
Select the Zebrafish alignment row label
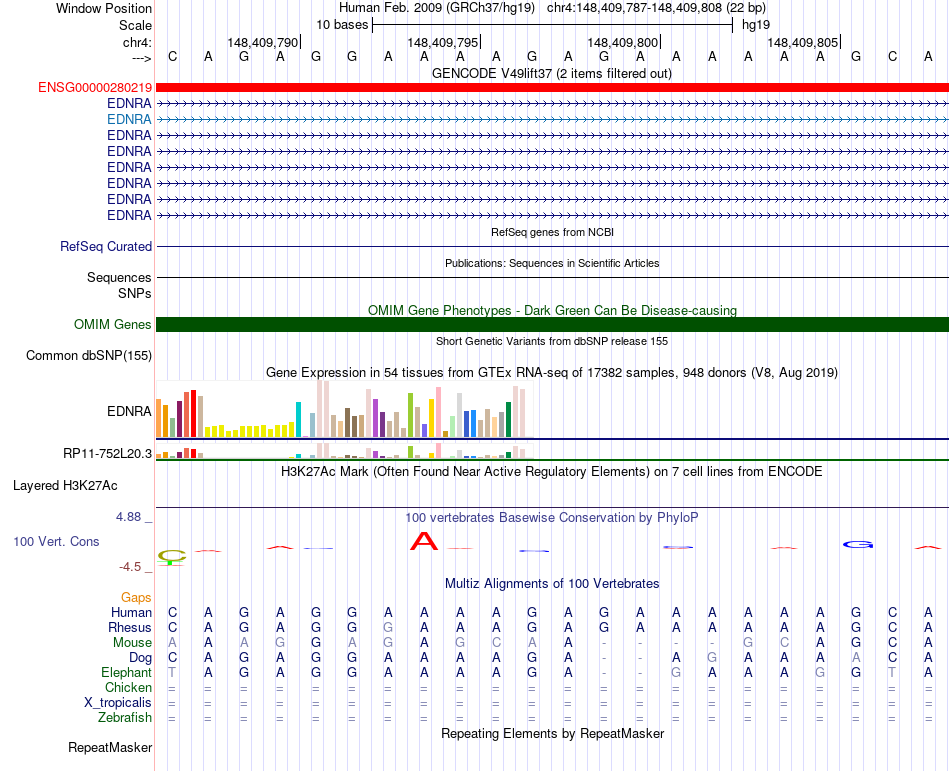click(x=125, y=718)
